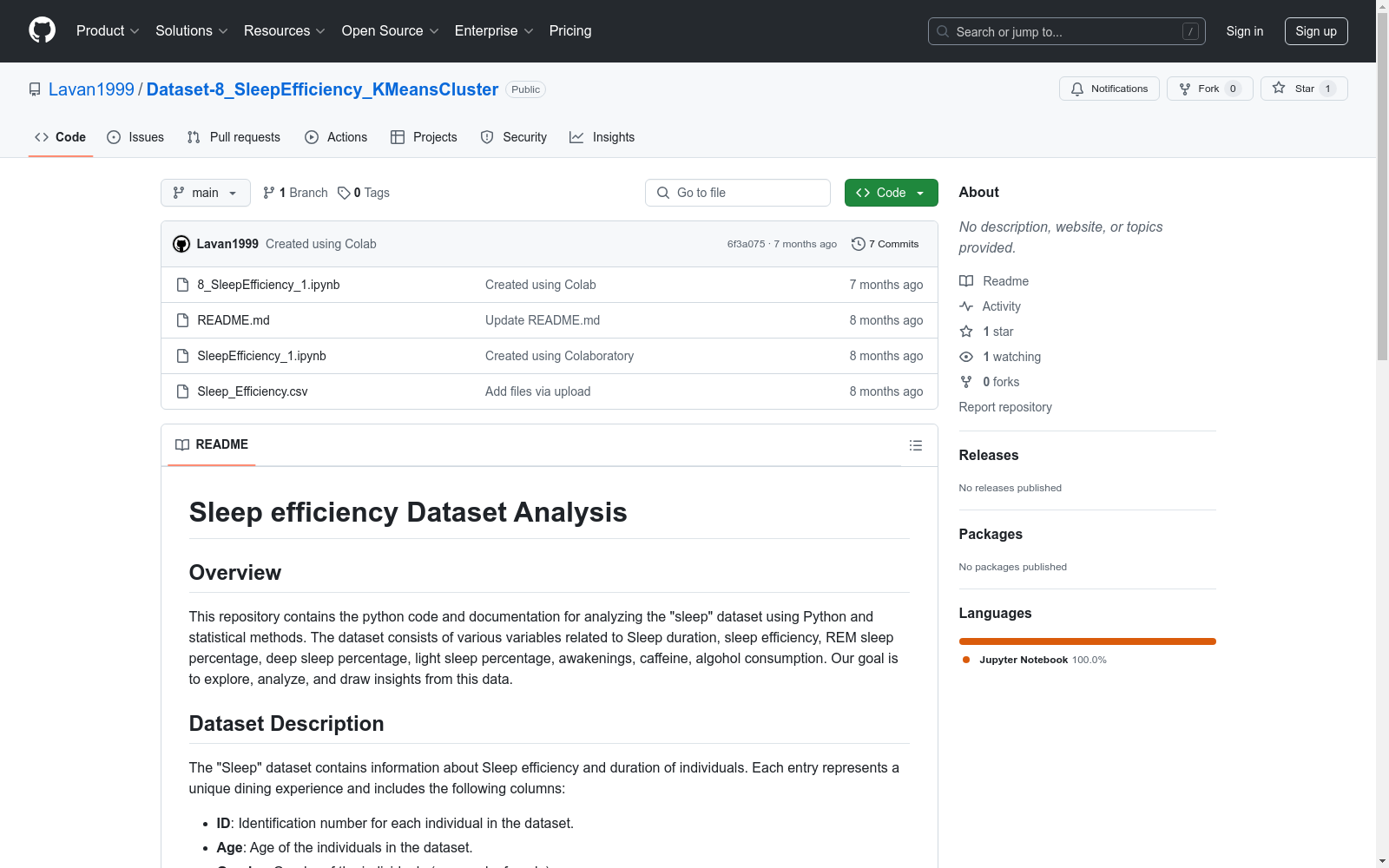The image size is (1389, 868).
Task: Open the Solutions navigation menu
Action: [191, 30]
